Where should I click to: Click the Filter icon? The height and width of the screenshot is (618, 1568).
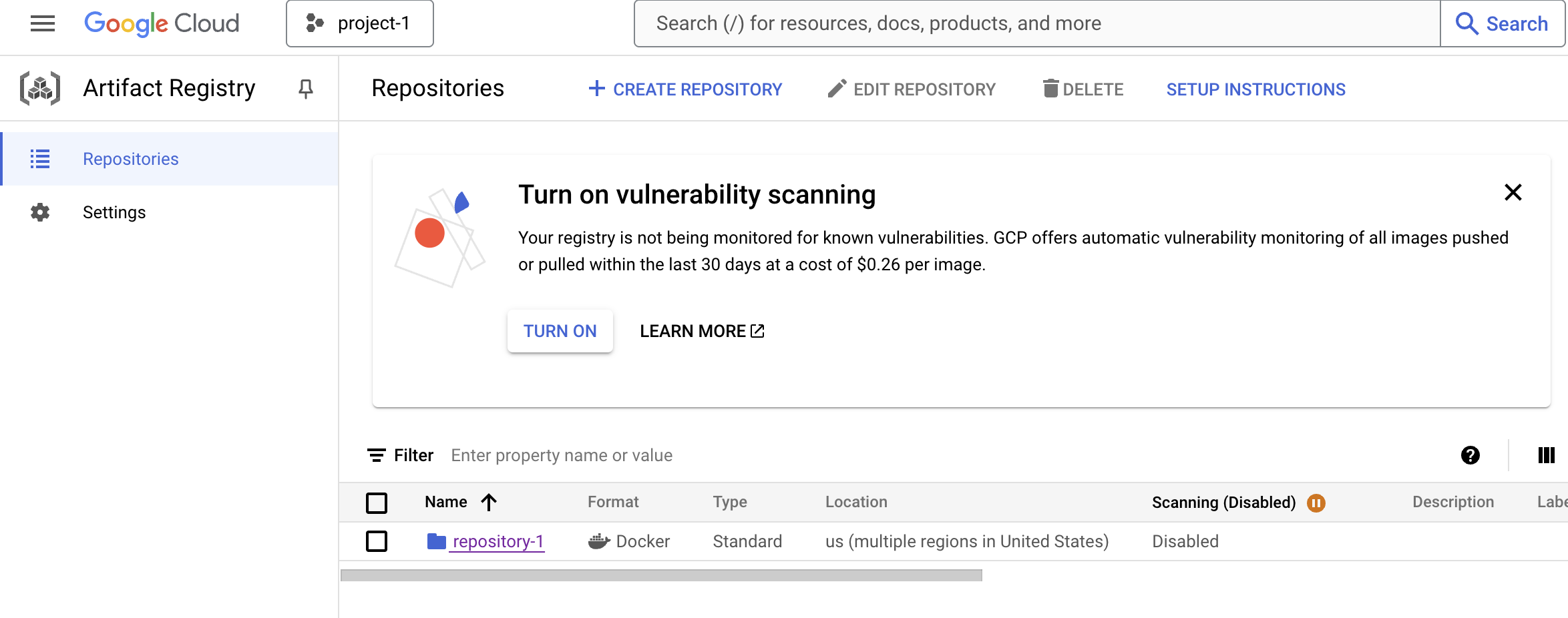point(377,455)
